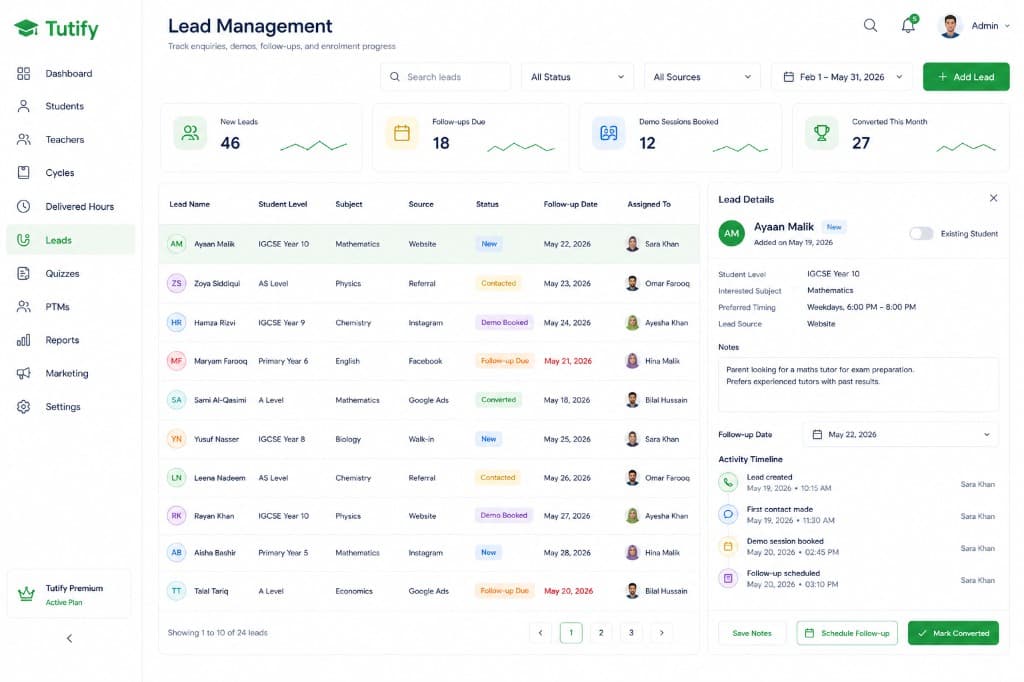
Task: Open Quizzes via its sidebar icon
Action: coord(24,273)
